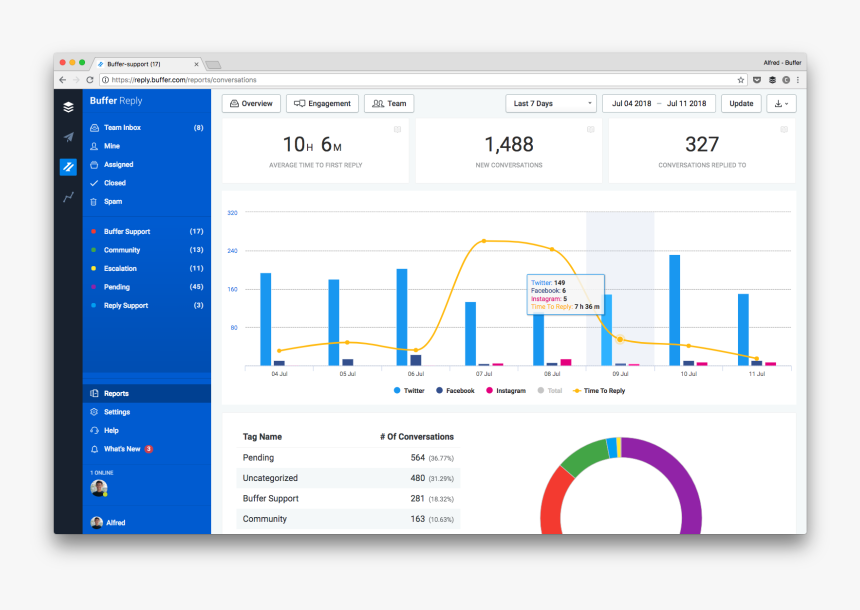Open the Closed conversations folder
The width and height of the screenshot is (860, 610).
[x=146, y=183]
